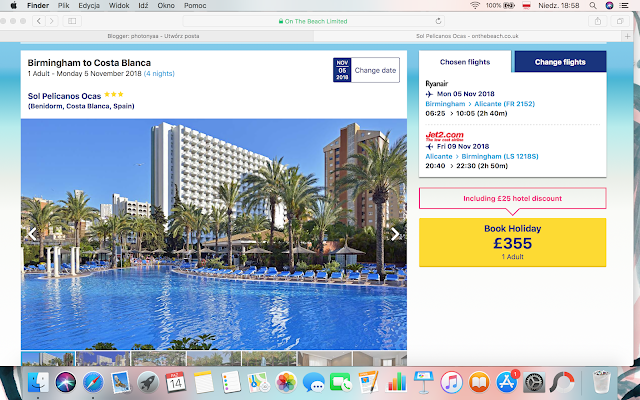
Task: Click the main hotel pool photo
Action: click(214, 234)
